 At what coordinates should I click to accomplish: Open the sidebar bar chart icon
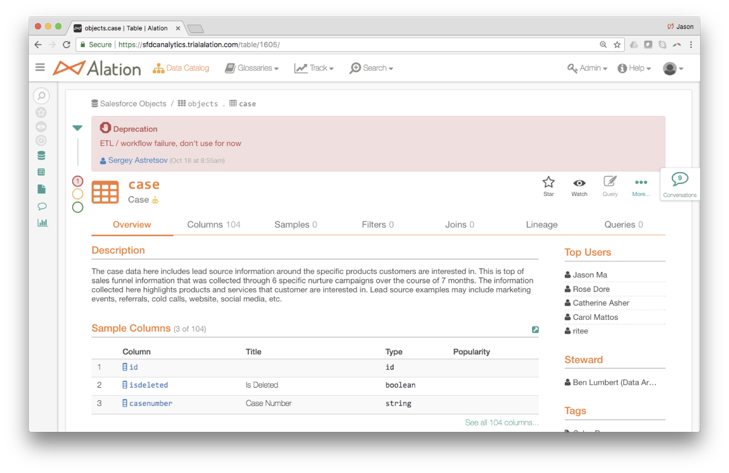[42, 223]
